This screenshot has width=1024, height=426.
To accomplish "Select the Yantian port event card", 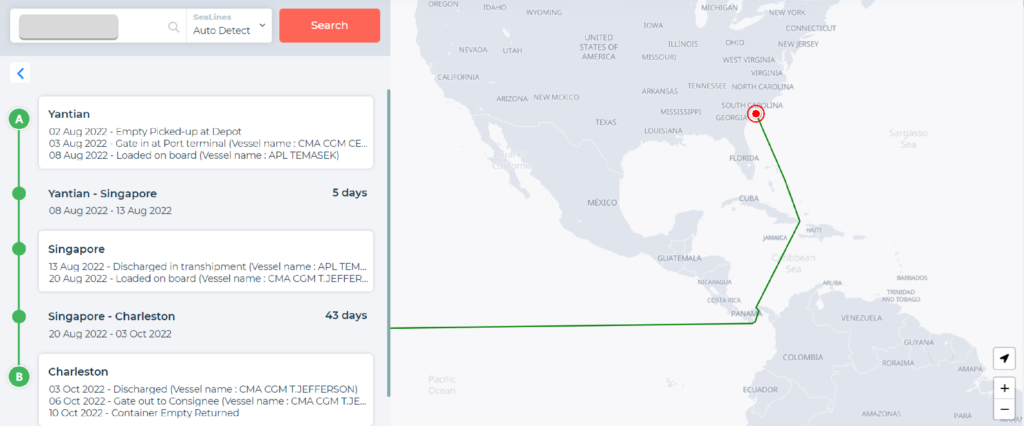I will coord(206,132).
